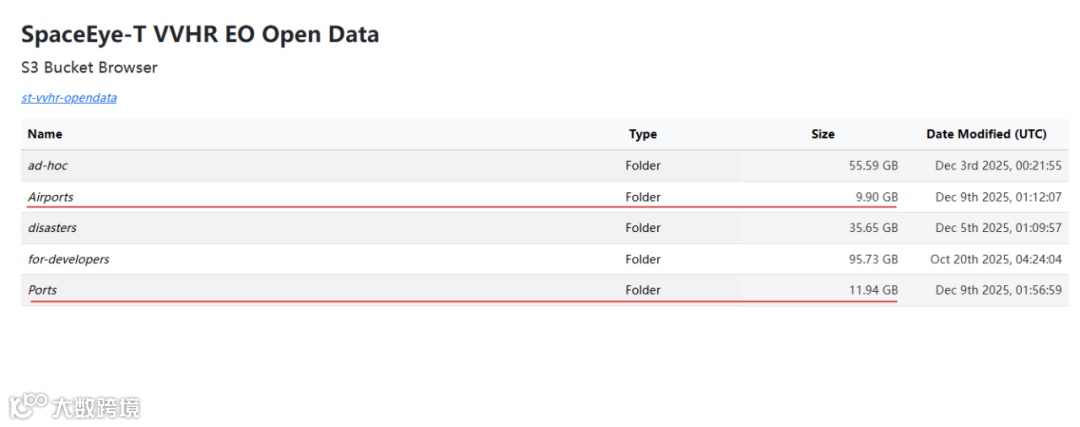Click the 35.65 GB size value

[x=873, y=228]
